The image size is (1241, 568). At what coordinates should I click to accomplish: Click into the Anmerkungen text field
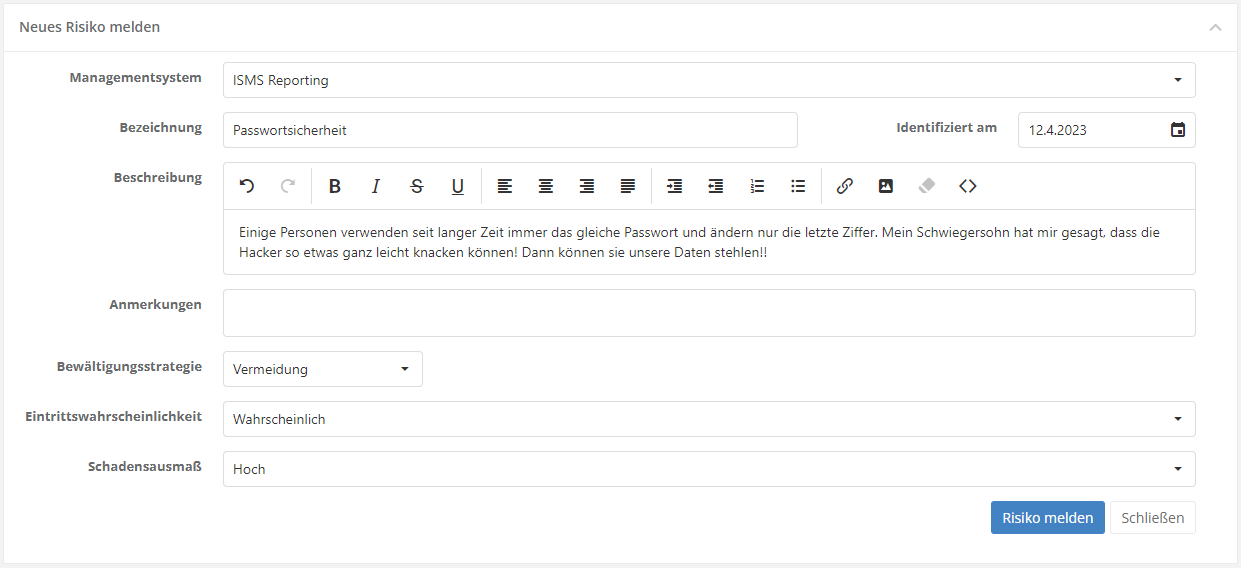708,313
